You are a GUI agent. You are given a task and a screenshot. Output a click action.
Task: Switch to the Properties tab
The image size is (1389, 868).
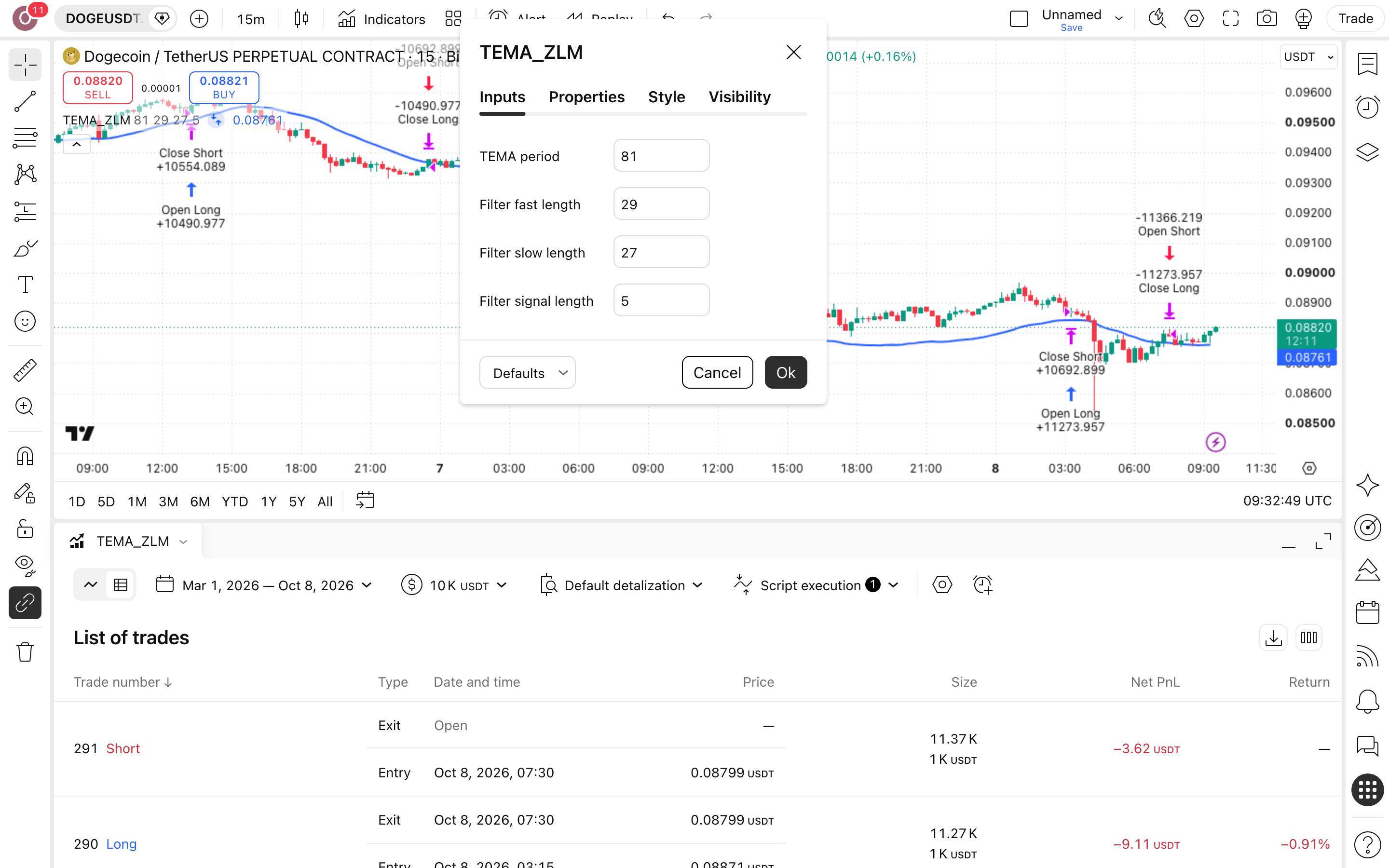[586, 96]
